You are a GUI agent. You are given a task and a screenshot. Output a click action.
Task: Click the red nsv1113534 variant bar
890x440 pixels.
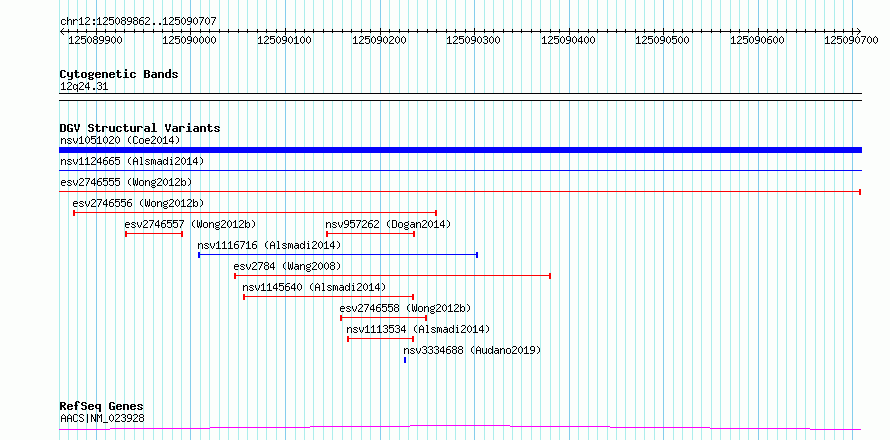point(381,339)
